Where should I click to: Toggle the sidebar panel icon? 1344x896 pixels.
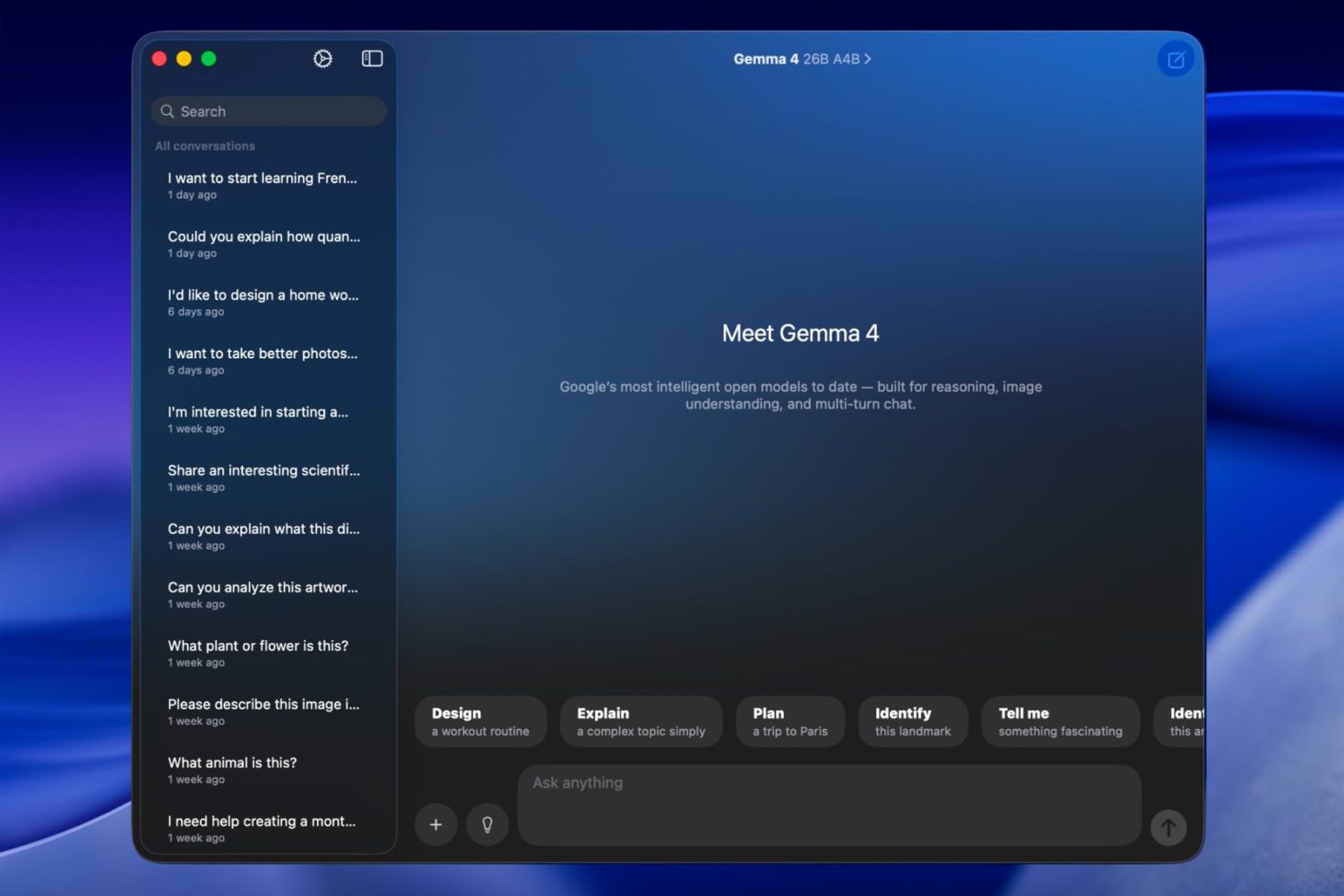(372, 58)
